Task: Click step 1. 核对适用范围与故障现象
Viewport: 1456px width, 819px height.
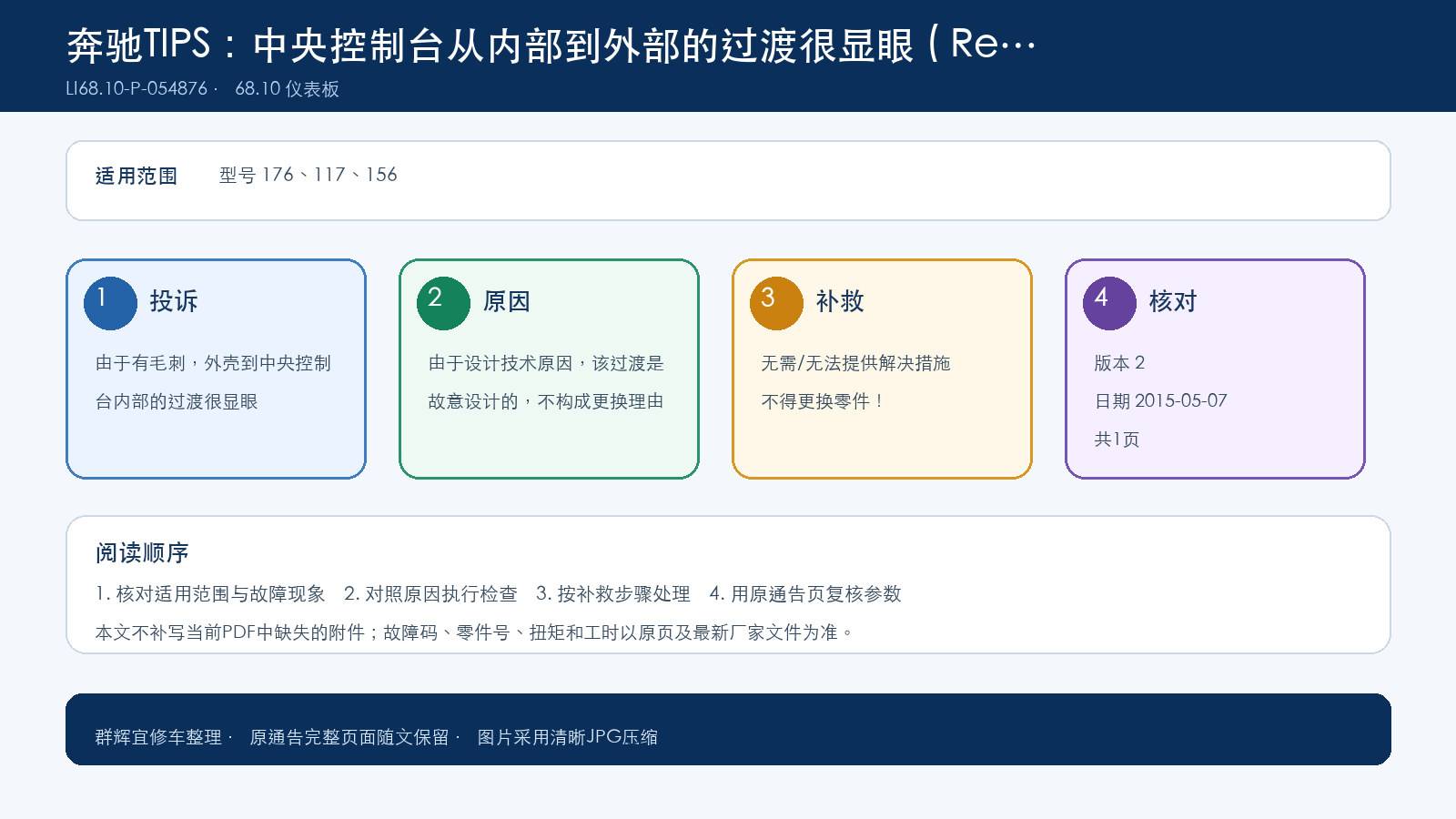Action: (x=210, y=594)
